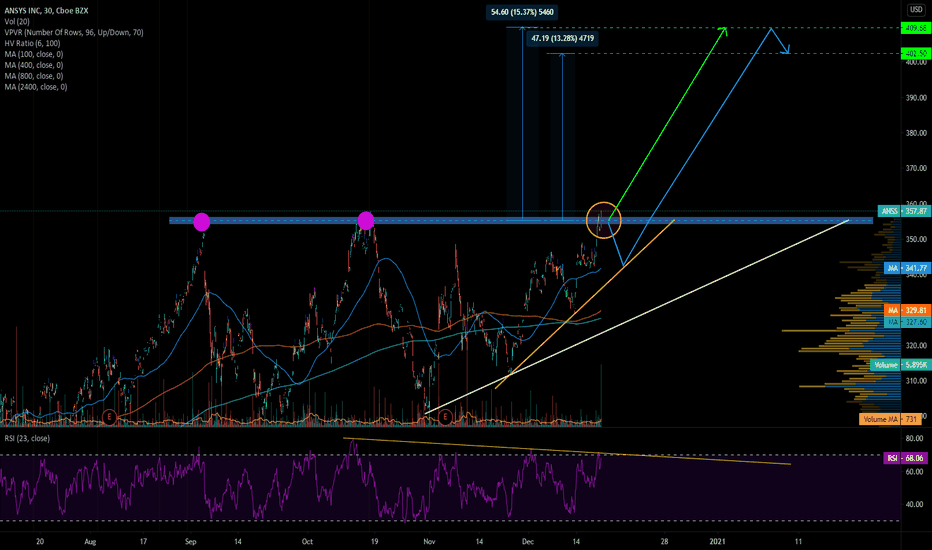Select the 54.60 (15.37%) measurement label

pyautogui.click(x=522, y=12)
